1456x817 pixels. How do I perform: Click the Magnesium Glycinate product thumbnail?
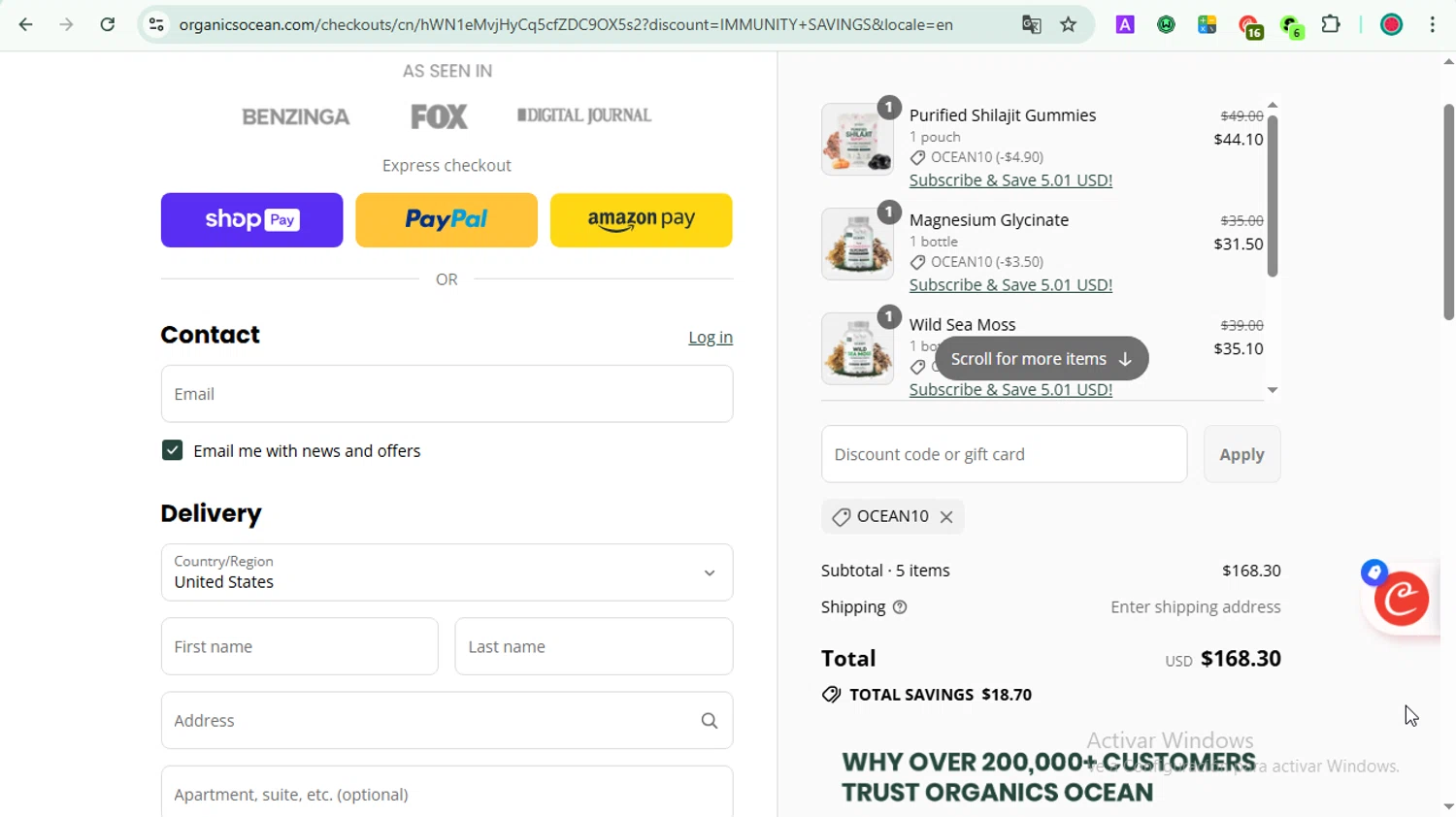(x=857, y=245)
